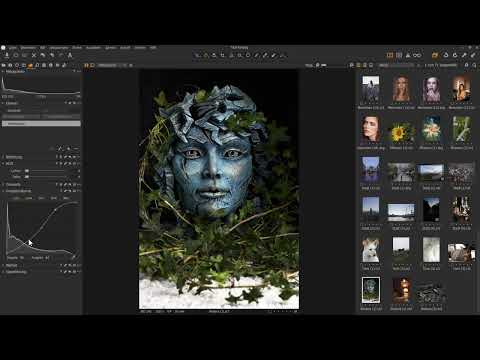Viewport: 480px width, 360px height.
Task: Click the Import images toolbar icon
Action: point(7,55)
